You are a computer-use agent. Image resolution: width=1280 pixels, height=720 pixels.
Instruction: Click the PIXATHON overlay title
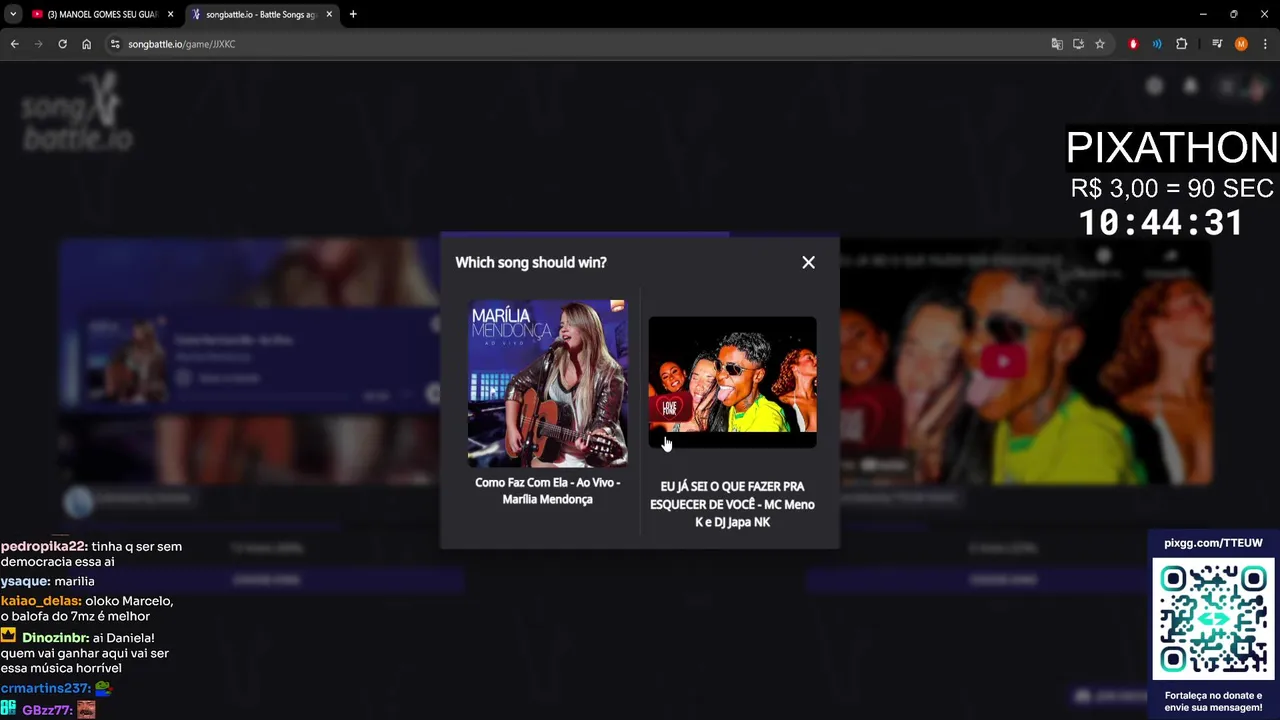coord(1172,148)
